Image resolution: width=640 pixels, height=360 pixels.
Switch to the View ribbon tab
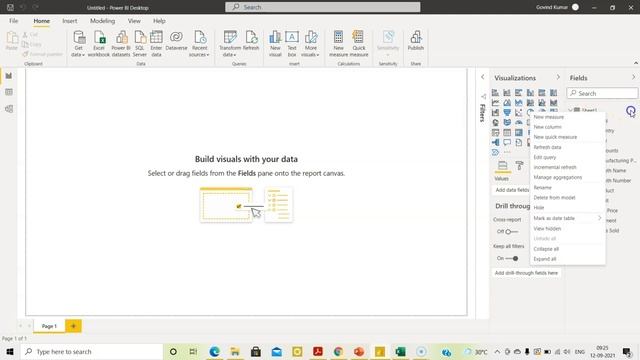pos(134,21)
